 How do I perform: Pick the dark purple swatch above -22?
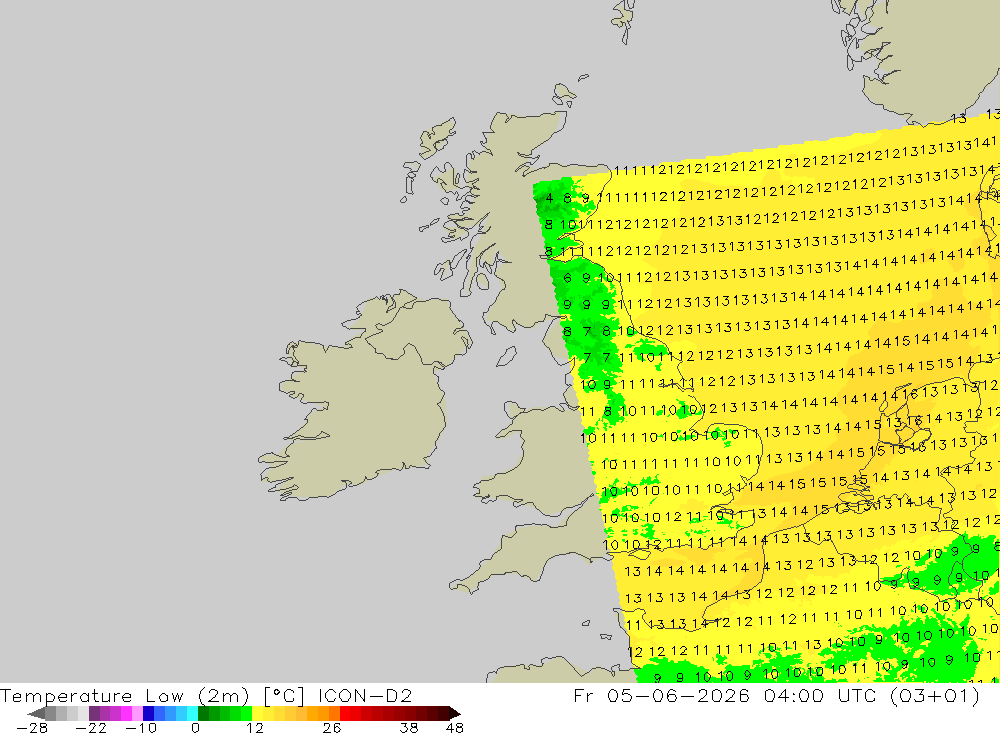point(94,713)
